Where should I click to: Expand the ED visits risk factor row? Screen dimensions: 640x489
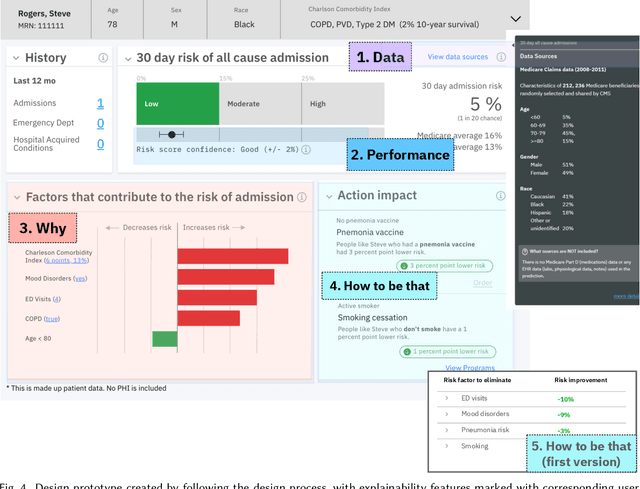coord(449,398)
